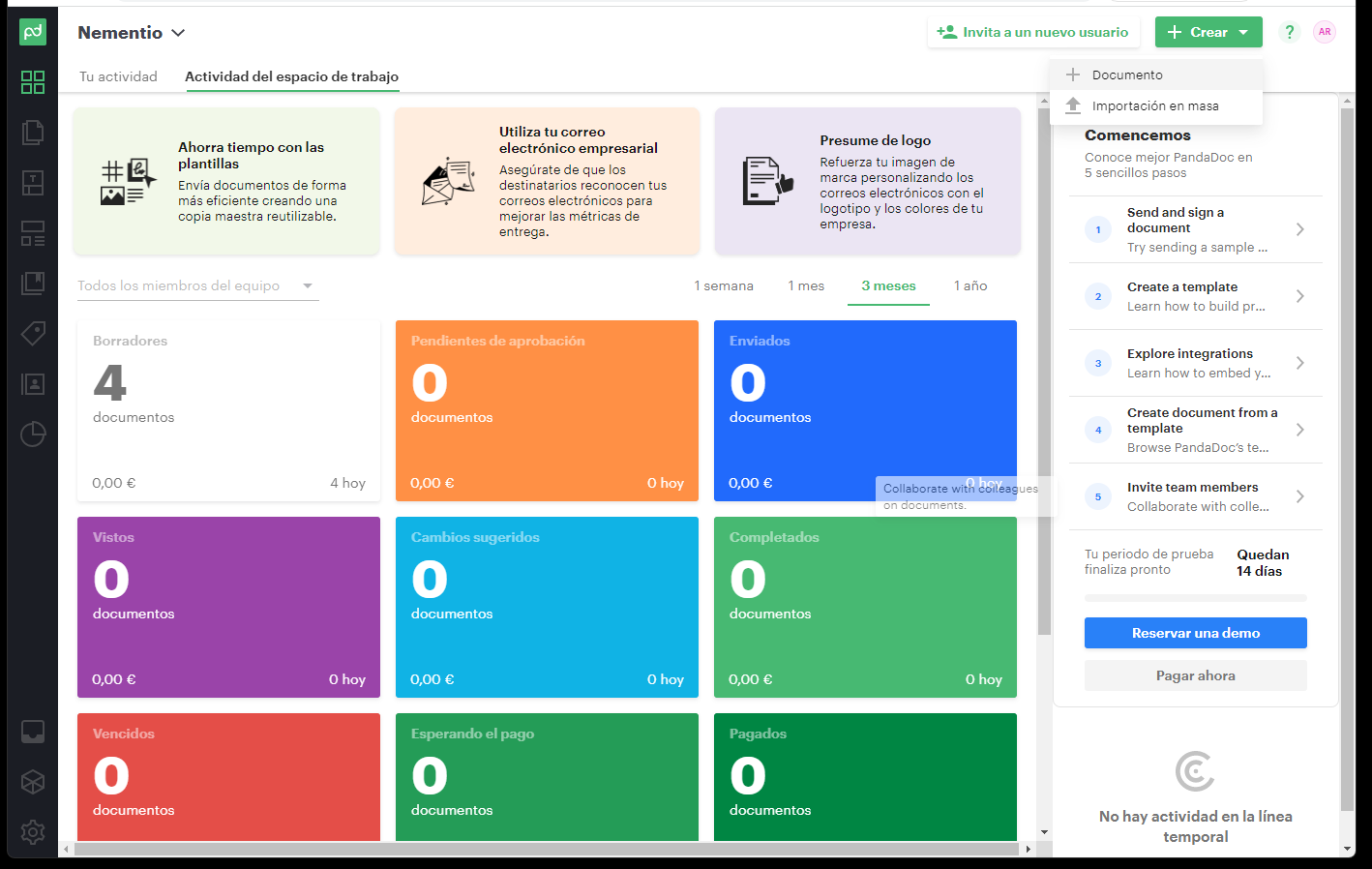Select the 1 año time range
The image size is (1372, 869).
click(970, 285)
